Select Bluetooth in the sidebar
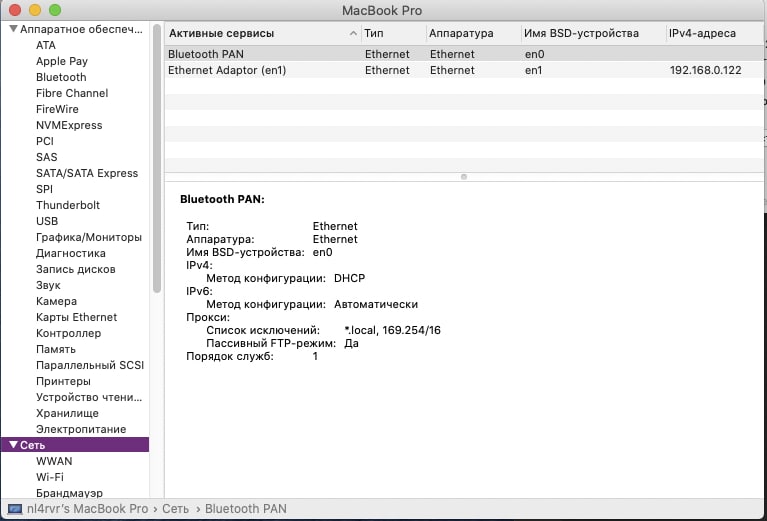This screenshot has width=767, height=521. pos(61,77)
